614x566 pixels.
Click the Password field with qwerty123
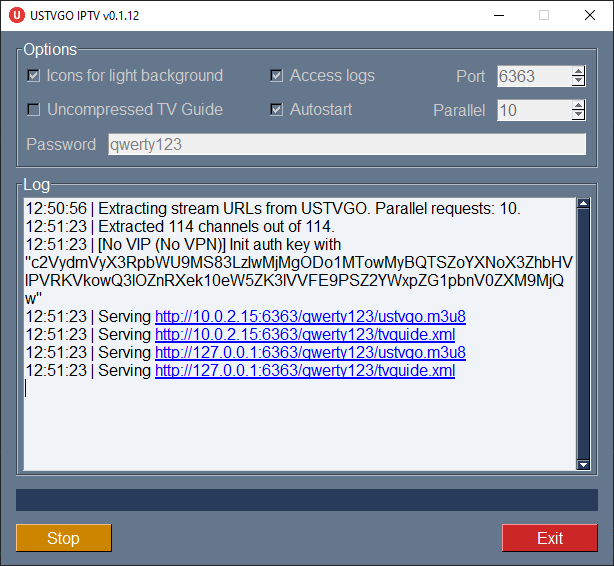(x=347, y=144)
